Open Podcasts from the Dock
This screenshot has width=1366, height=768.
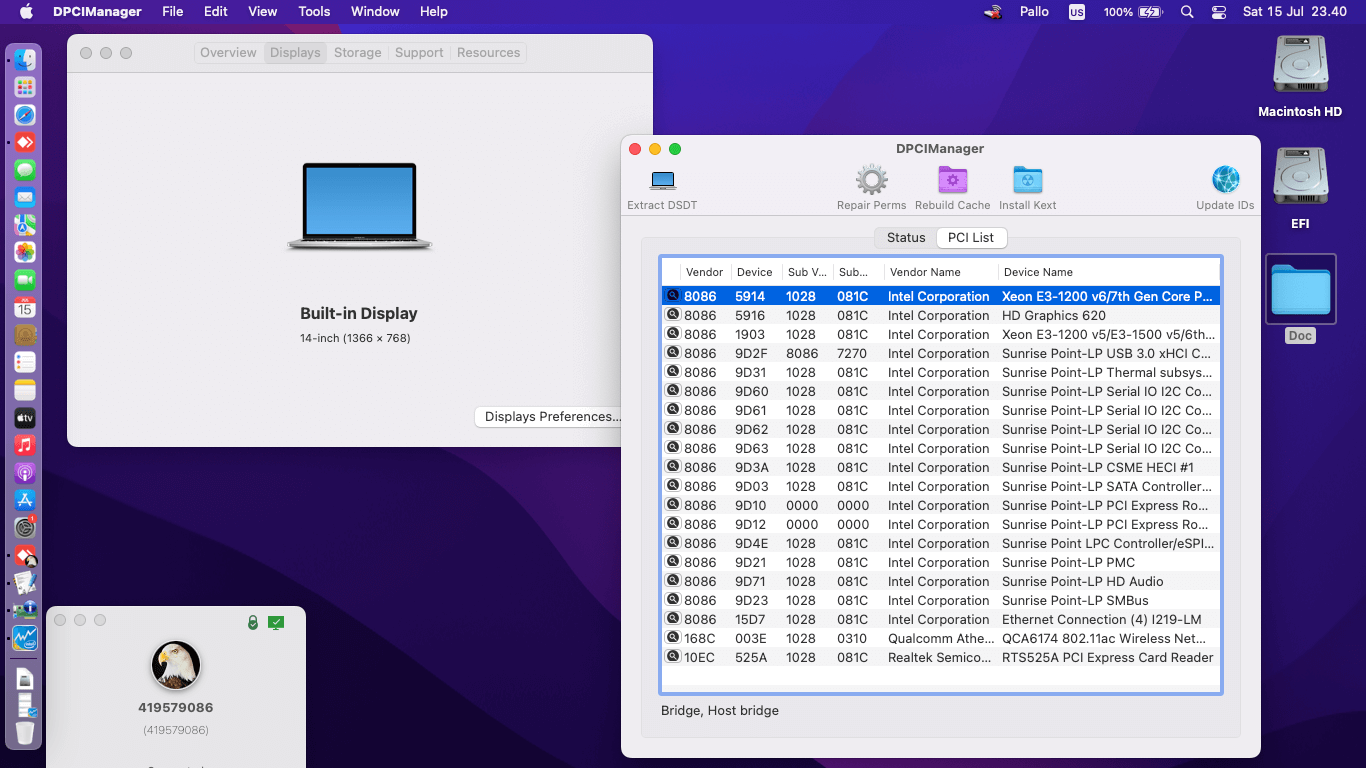tap(25, 472)
